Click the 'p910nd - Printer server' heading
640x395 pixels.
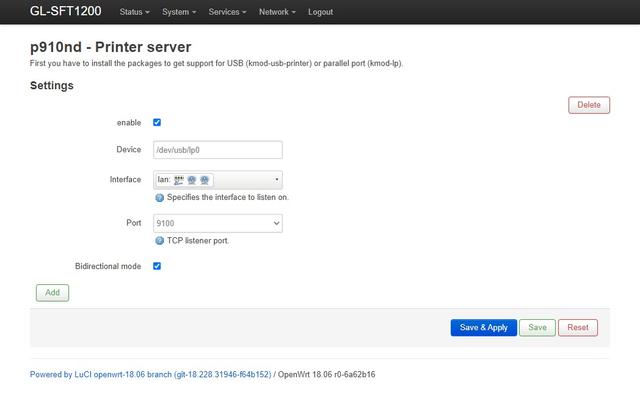(111, 47)
